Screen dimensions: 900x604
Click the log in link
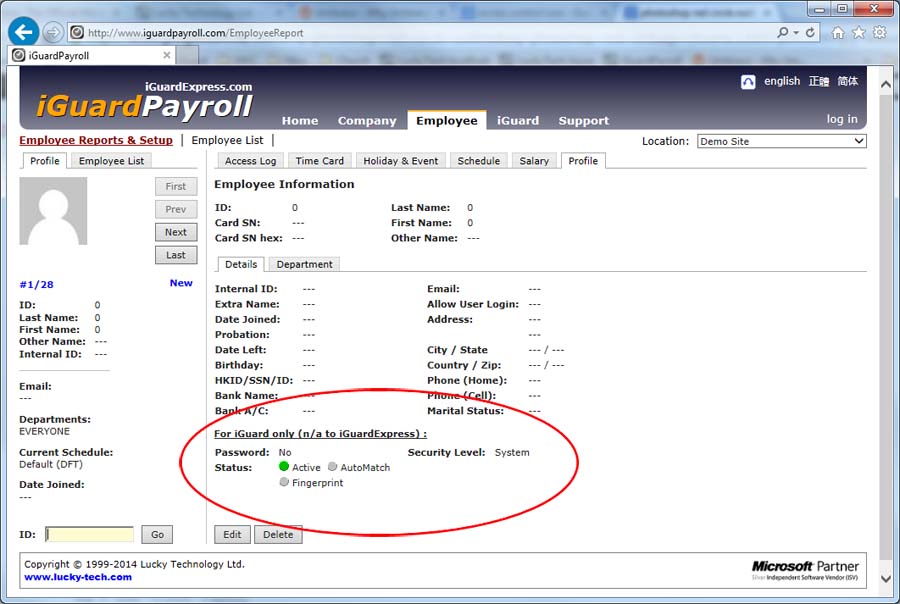pyautogui.click(x=841, y=119)
